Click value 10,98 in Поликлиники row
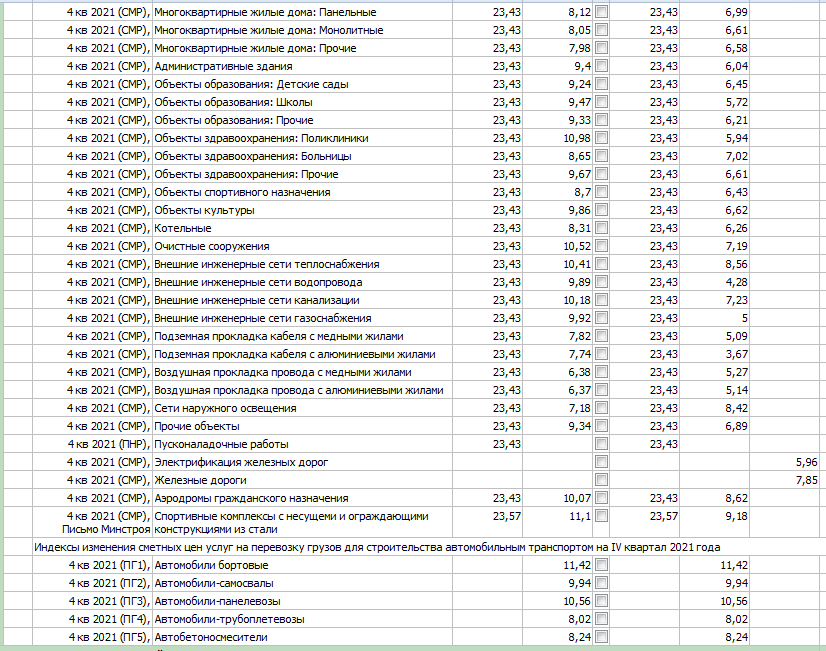Viewport: 826px width, 651px height. (577, 138)
